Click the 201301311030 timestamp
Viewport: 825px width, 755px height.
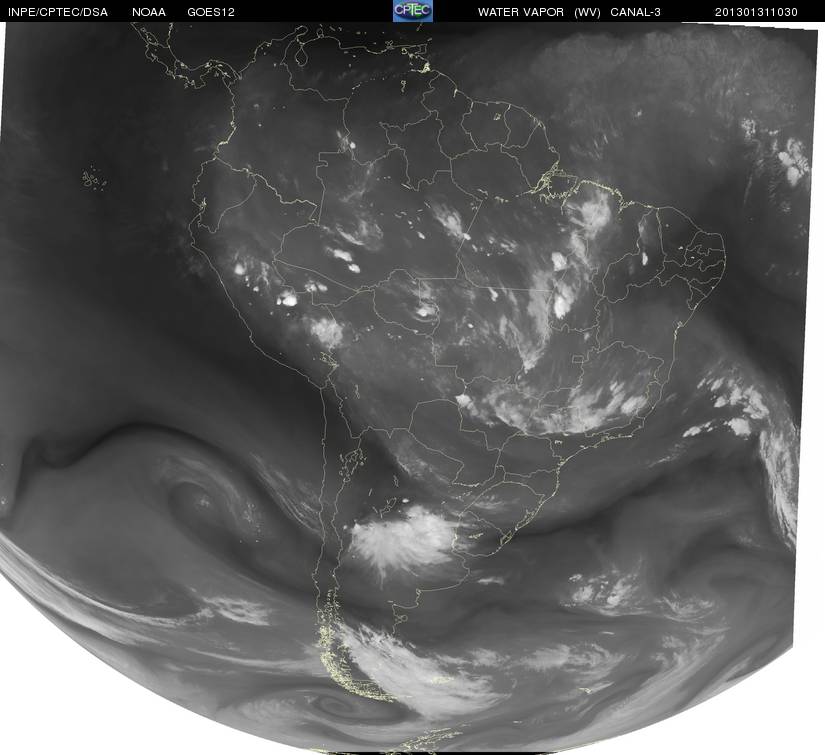tap(756, 12)
